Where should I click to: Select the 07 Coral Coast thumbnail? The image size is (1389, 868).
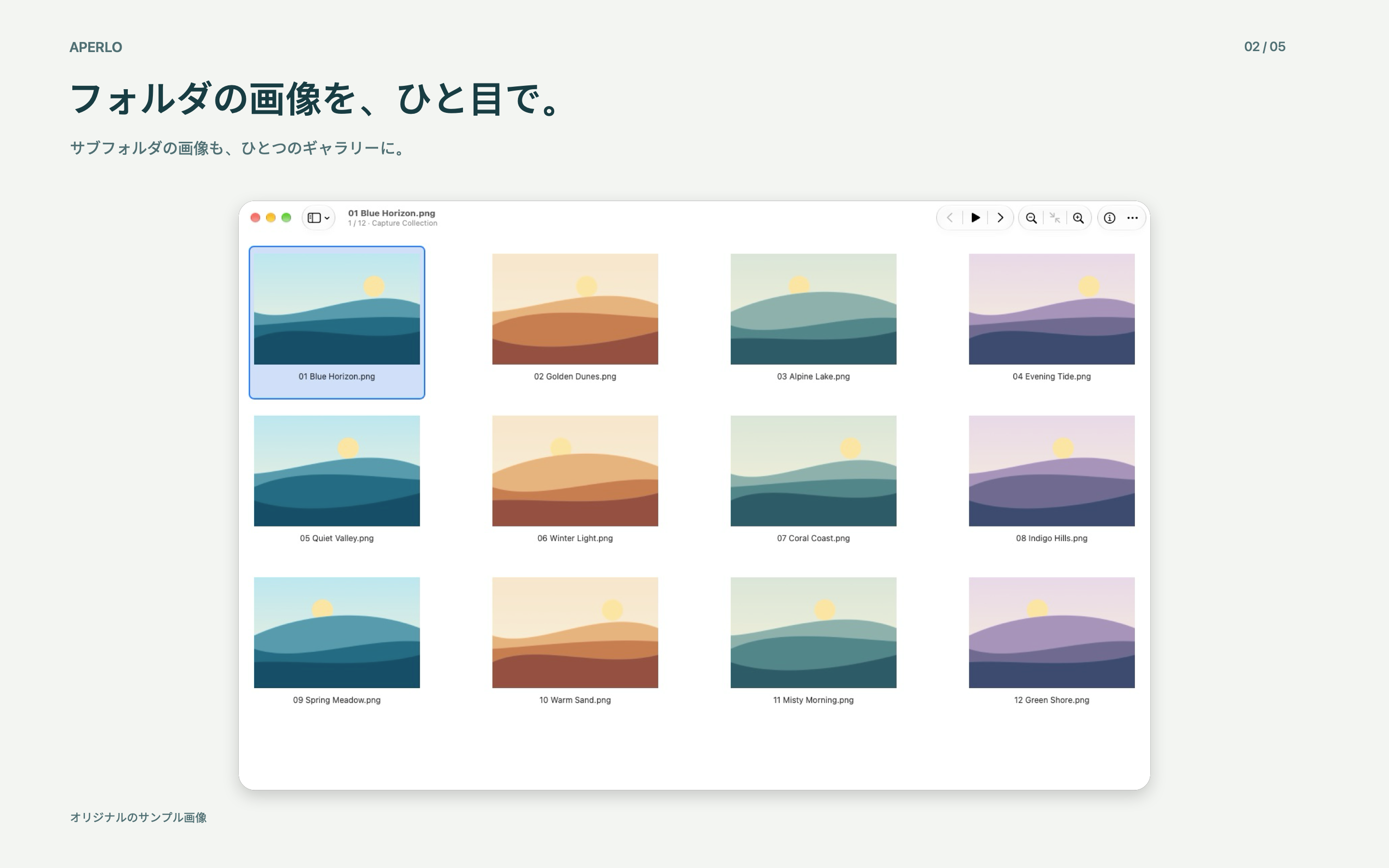[813, 471]
